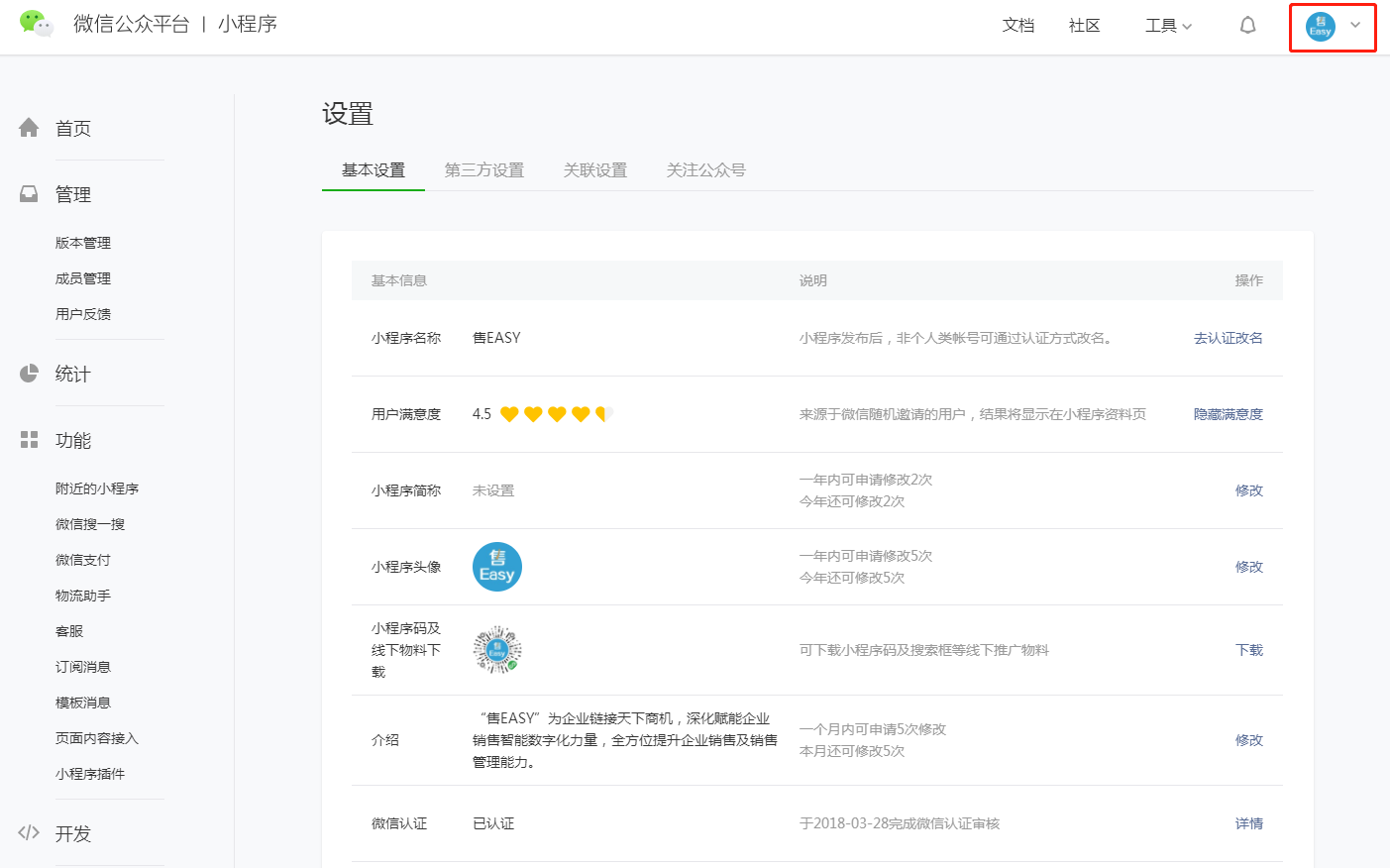The height and width of the screenshot is (868, 1390).
Task: Click the WeChat logo icon
Action: pos(37,24)
